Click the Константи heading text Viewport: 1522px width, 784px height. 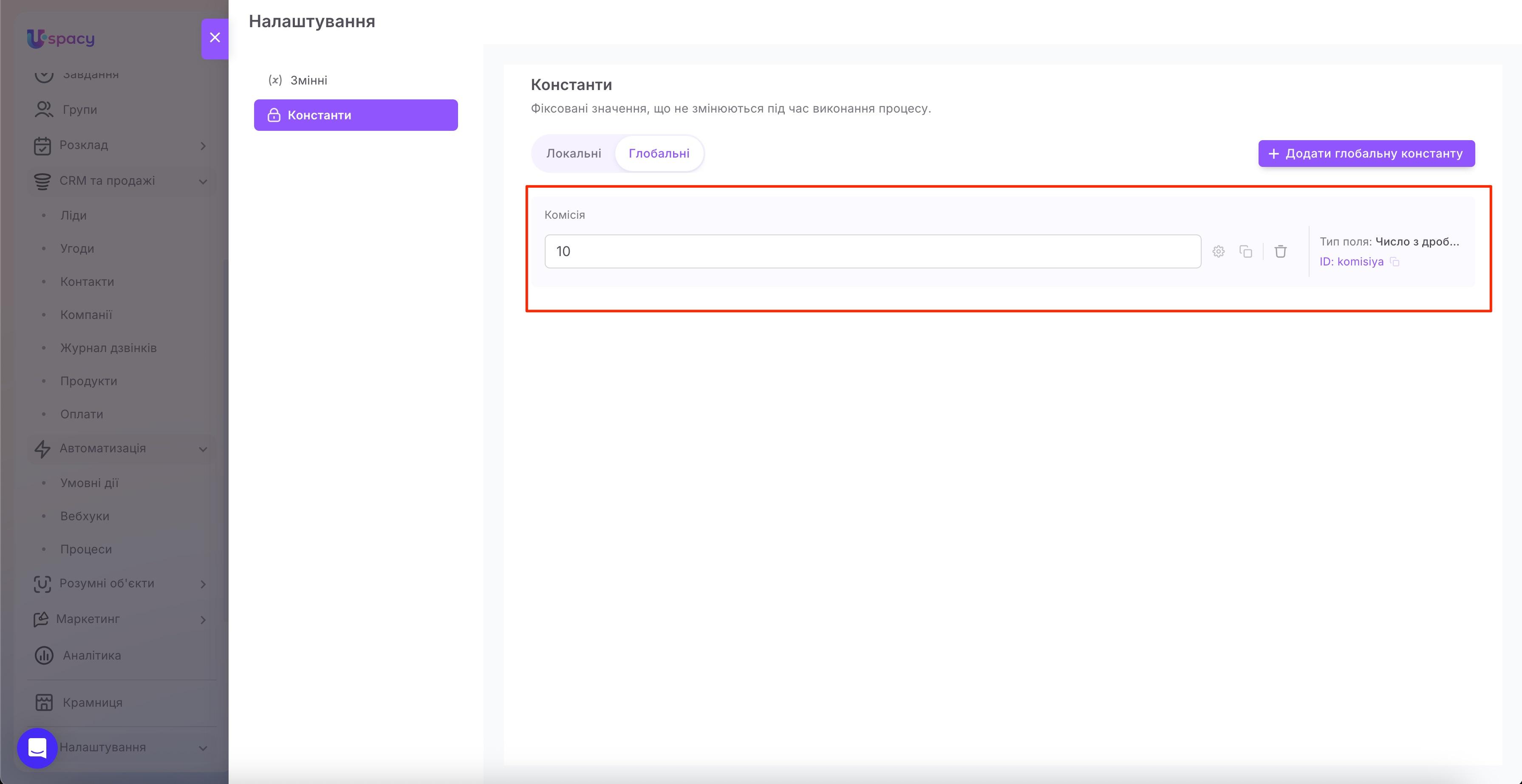(x=571, y=85)
